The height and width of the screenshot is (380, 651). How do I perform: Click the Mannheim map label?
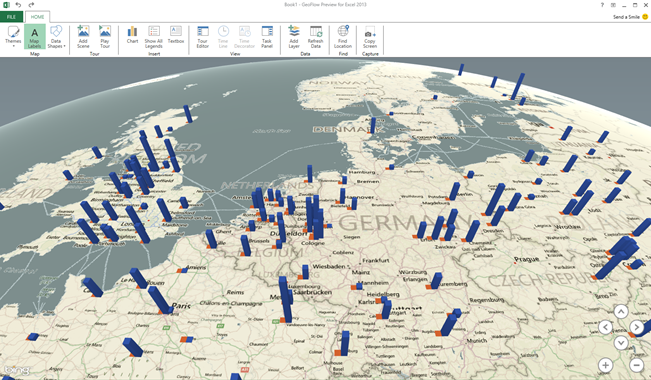point(373,283)
